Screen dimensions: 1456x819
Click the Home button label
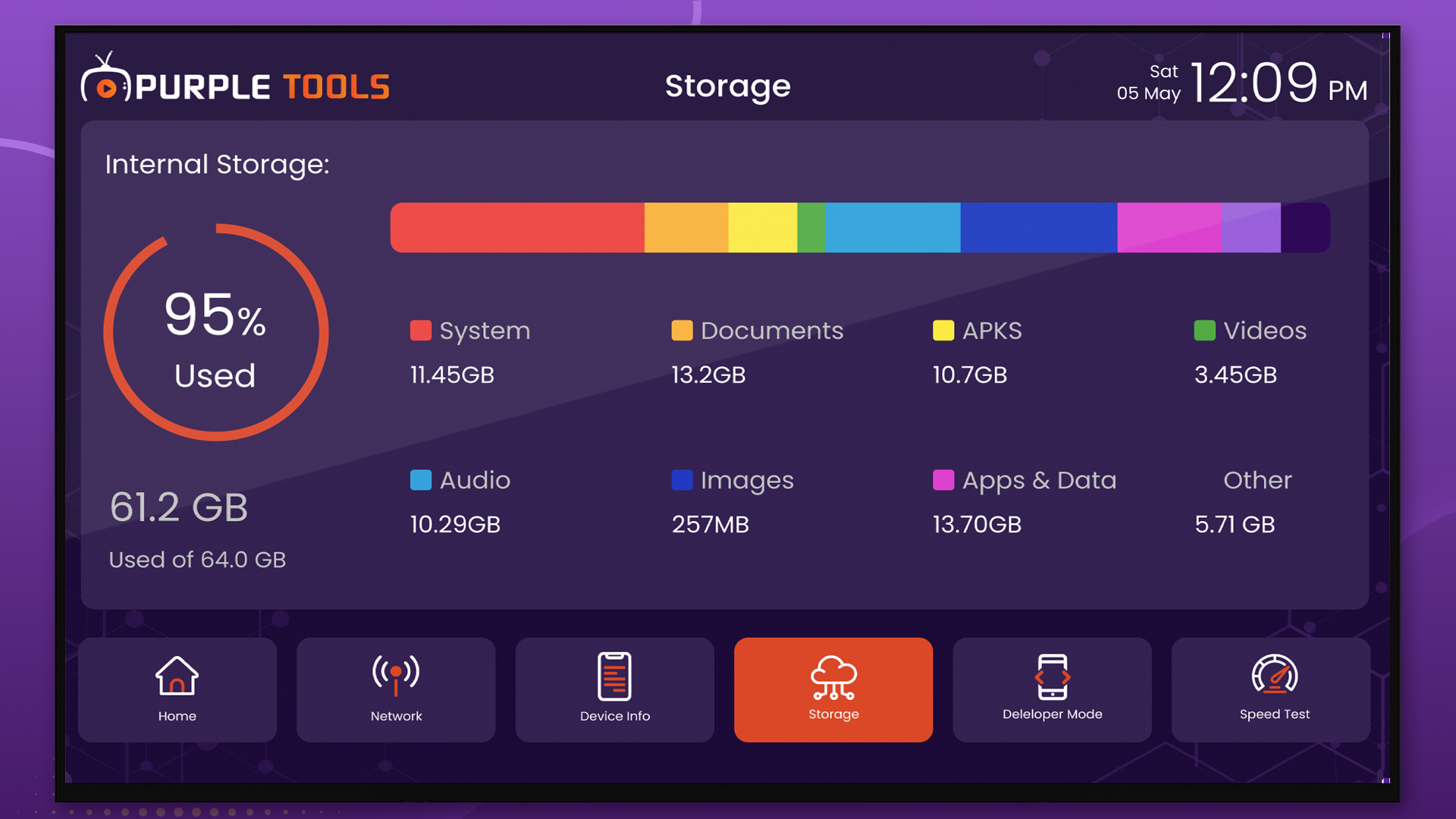point(177,716)
